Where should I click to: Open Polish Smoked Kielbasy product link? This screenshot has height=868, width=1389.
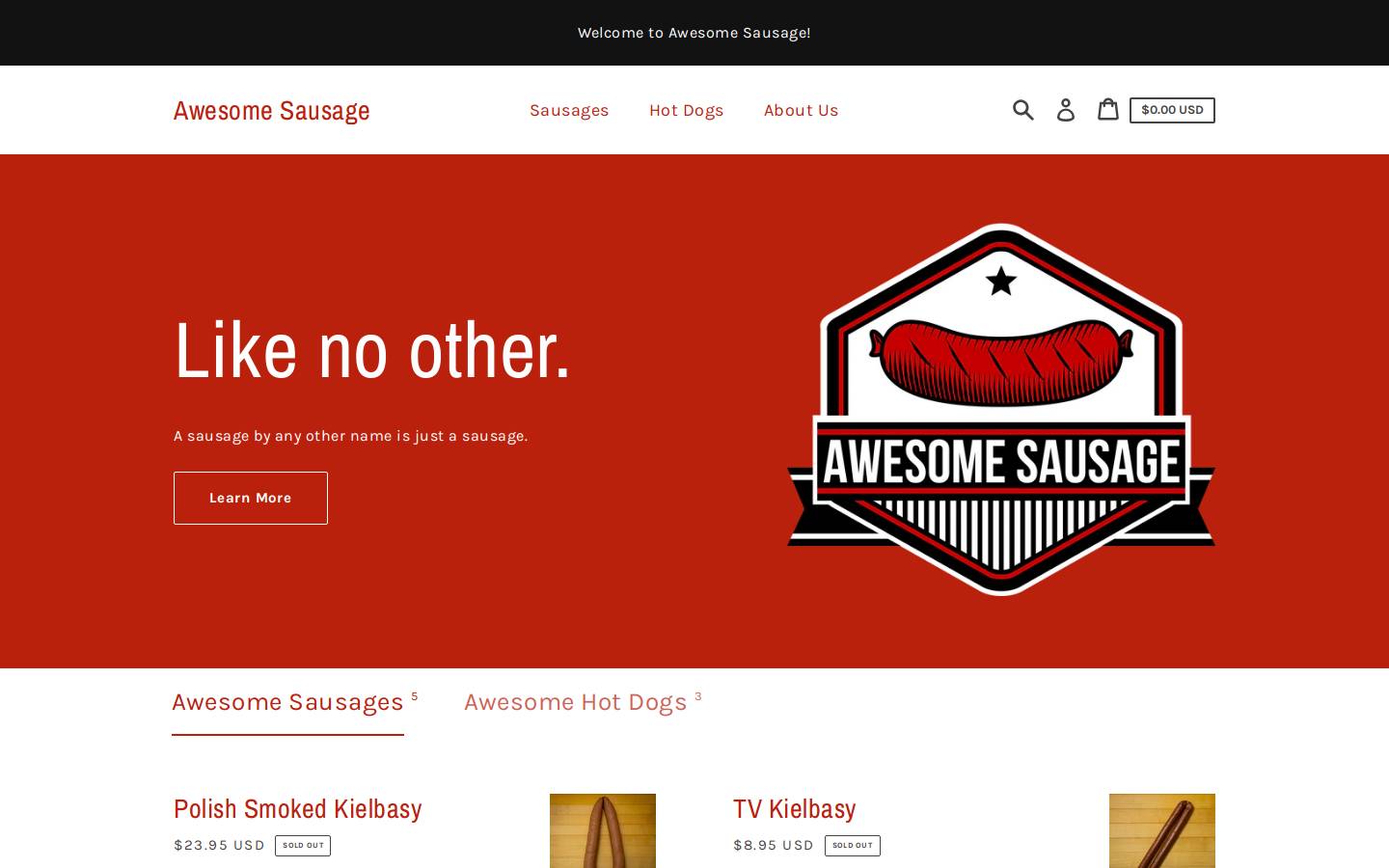tap(298, 808)
